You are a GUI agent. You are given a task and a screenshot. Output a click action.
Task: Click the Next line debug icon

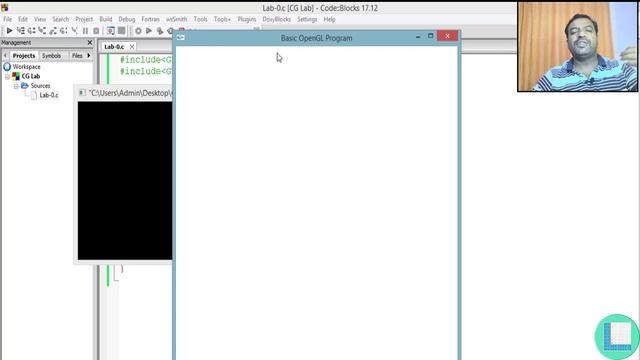coord(31,31)
